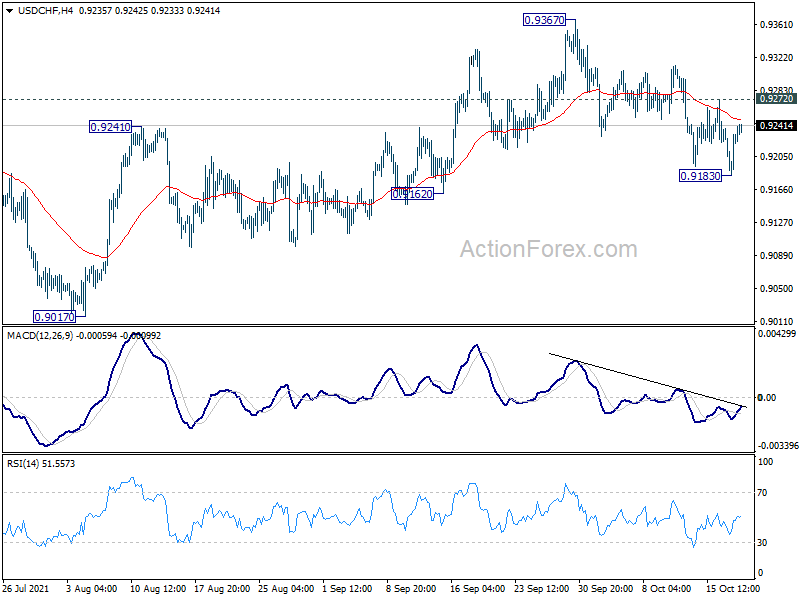Select the MACD descending trendline
This screenshot has width=800, height=600.
[x=648, y=380]
